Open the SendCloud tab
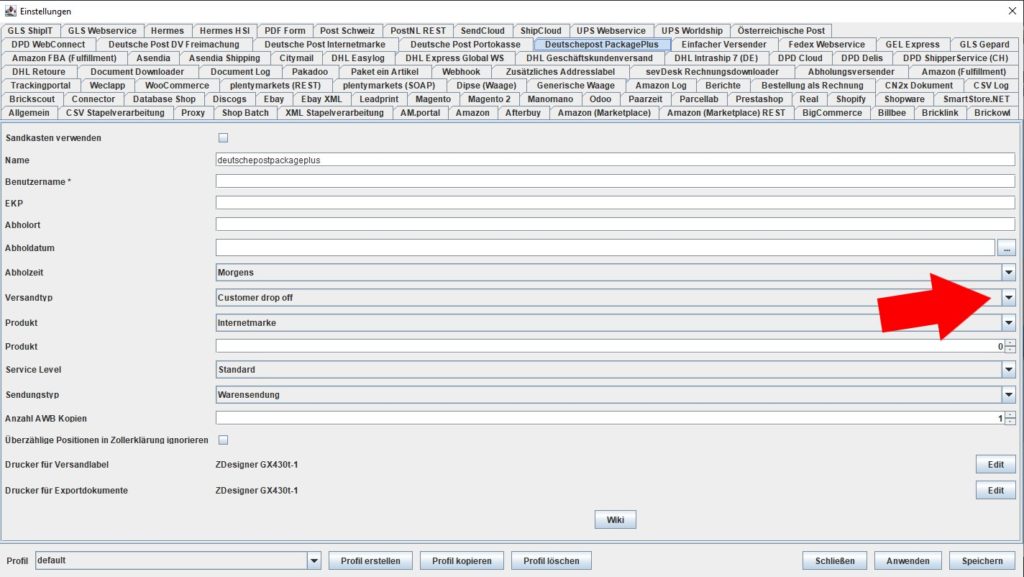 tap(483, 31)
